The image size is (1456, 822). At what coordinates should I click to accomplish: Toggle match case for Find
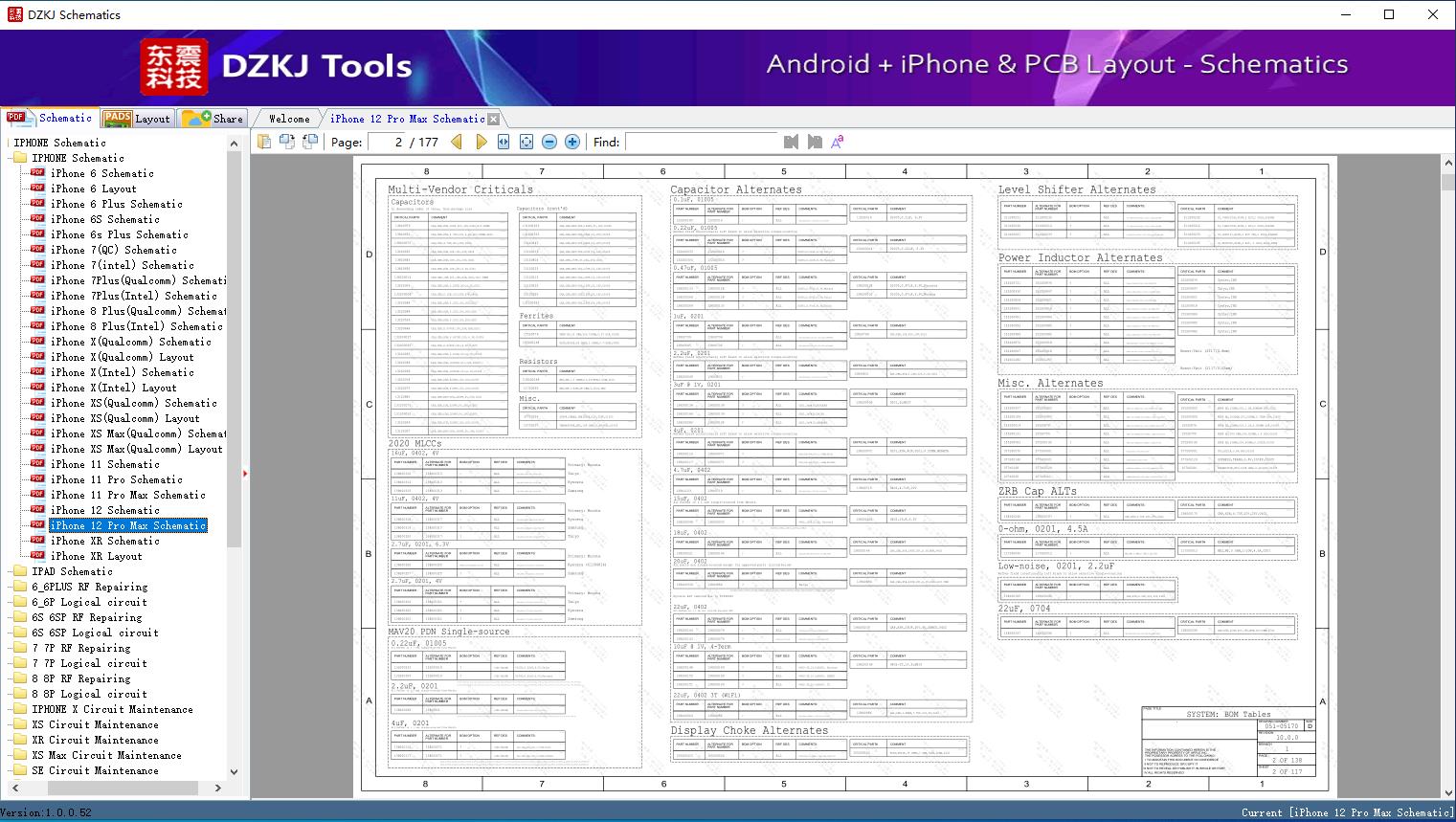pyautogui.click(x=838, y=142)
